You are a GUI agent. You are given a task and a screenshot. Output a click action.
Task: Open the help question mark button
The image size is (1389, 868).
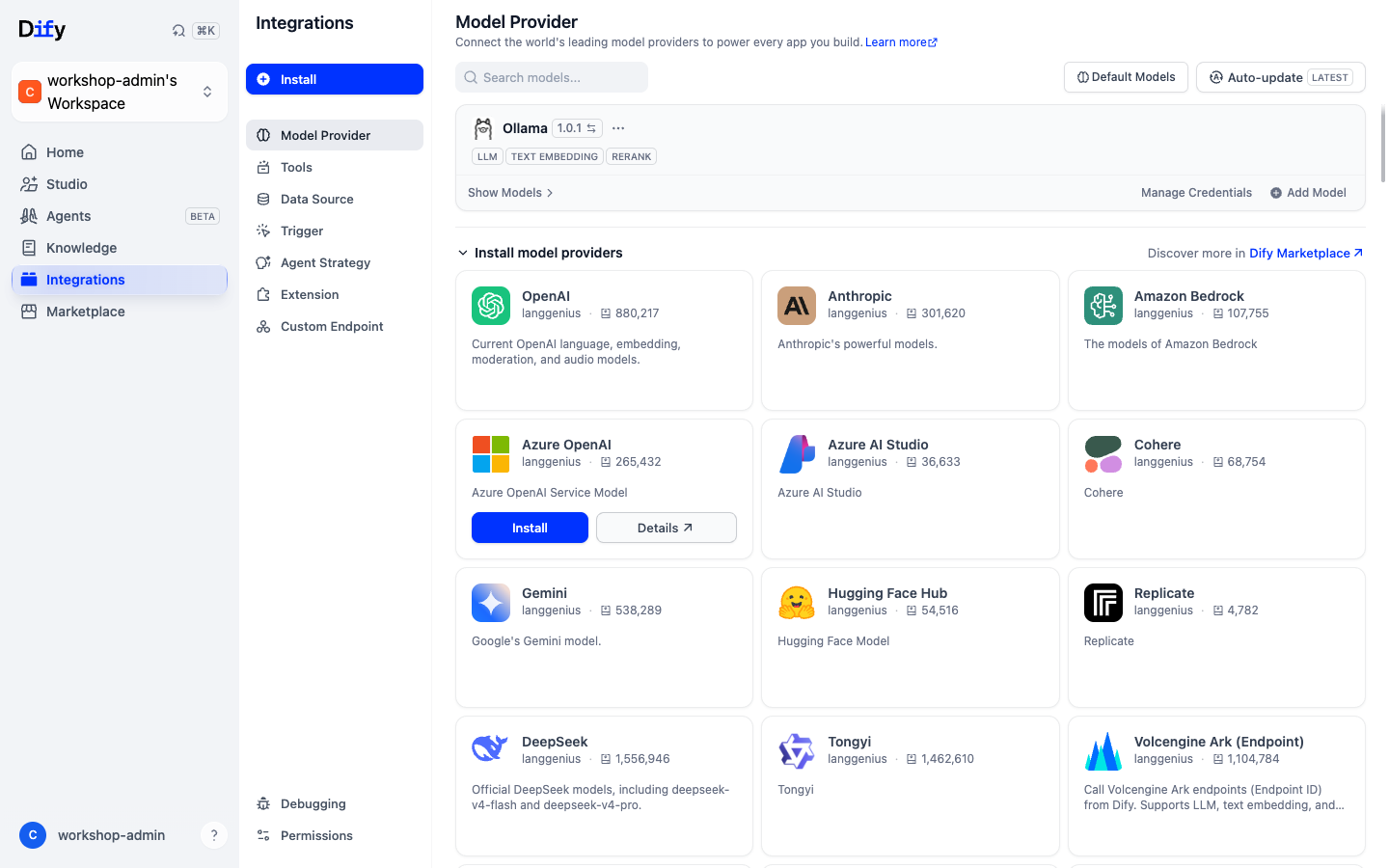point(214,835)
